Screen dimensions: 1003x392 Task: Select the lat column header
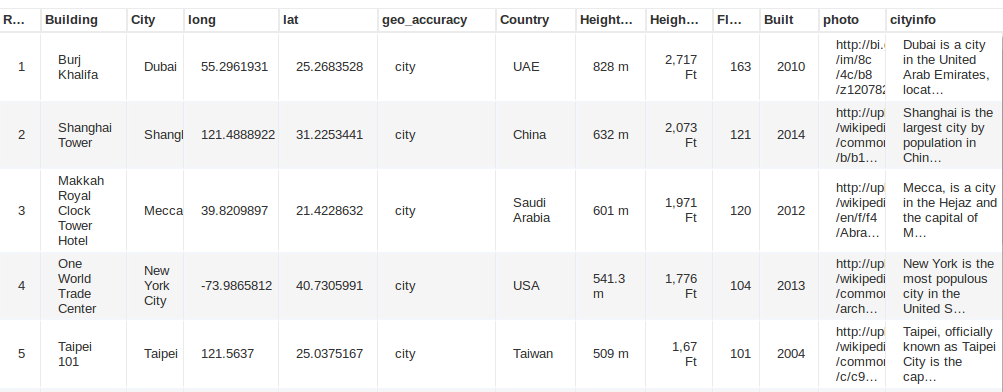coord(329,20)
